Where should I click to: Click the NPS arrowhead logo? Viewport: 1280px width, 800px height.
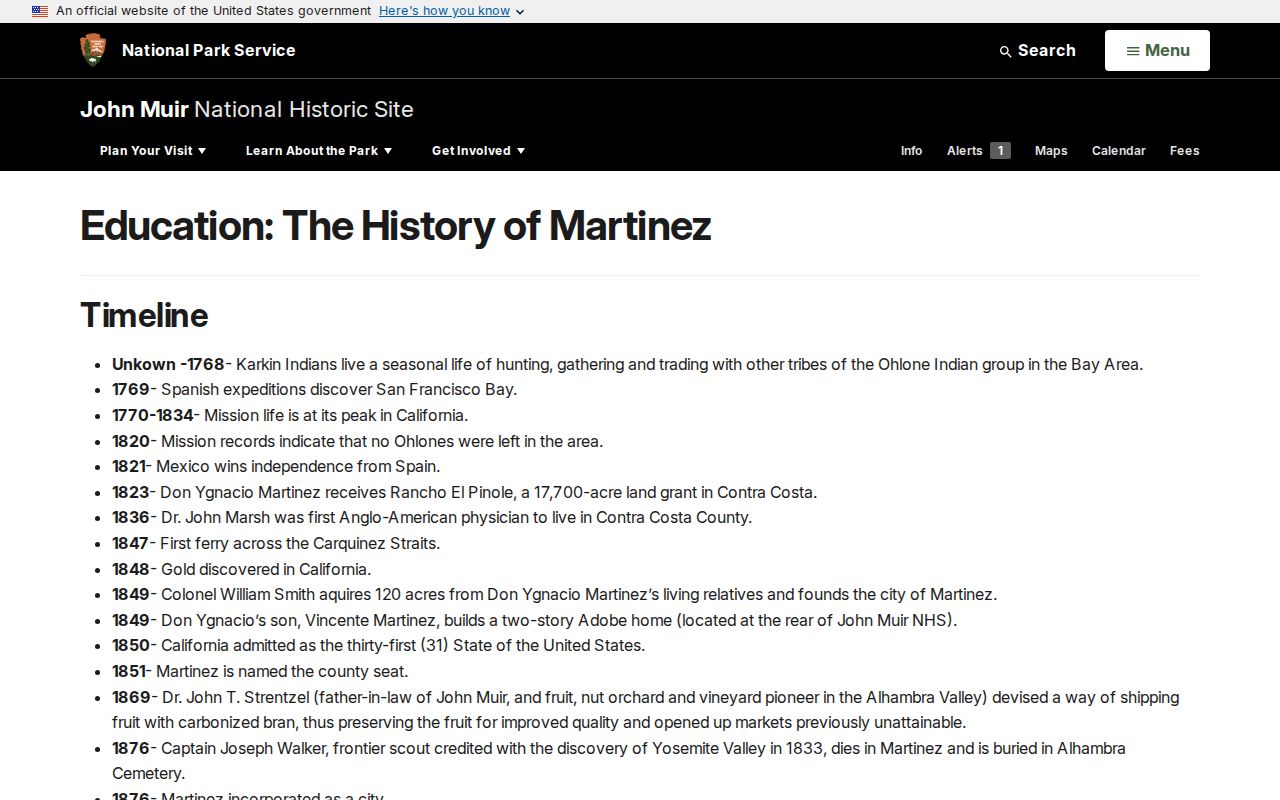click(x=93, y=50)
